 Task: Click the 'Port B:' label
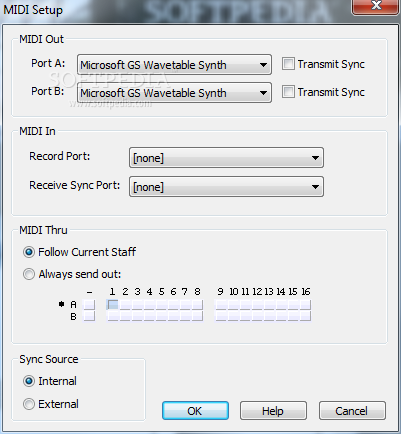[48, 91]
